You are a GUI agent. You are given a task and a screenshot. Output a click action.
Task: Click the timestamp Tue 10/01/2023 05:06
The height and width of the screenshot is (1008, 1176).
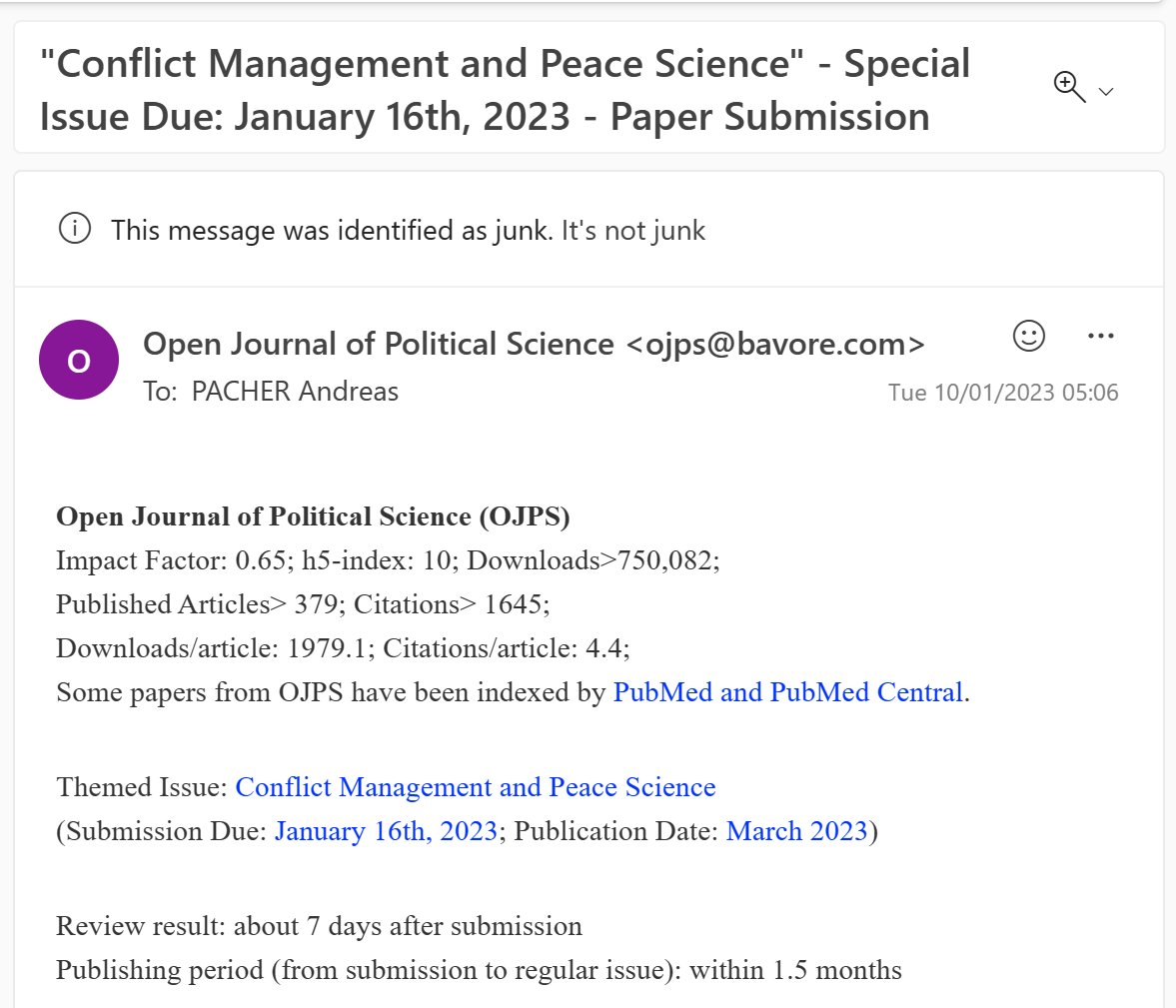click(x=1003, y=393)
